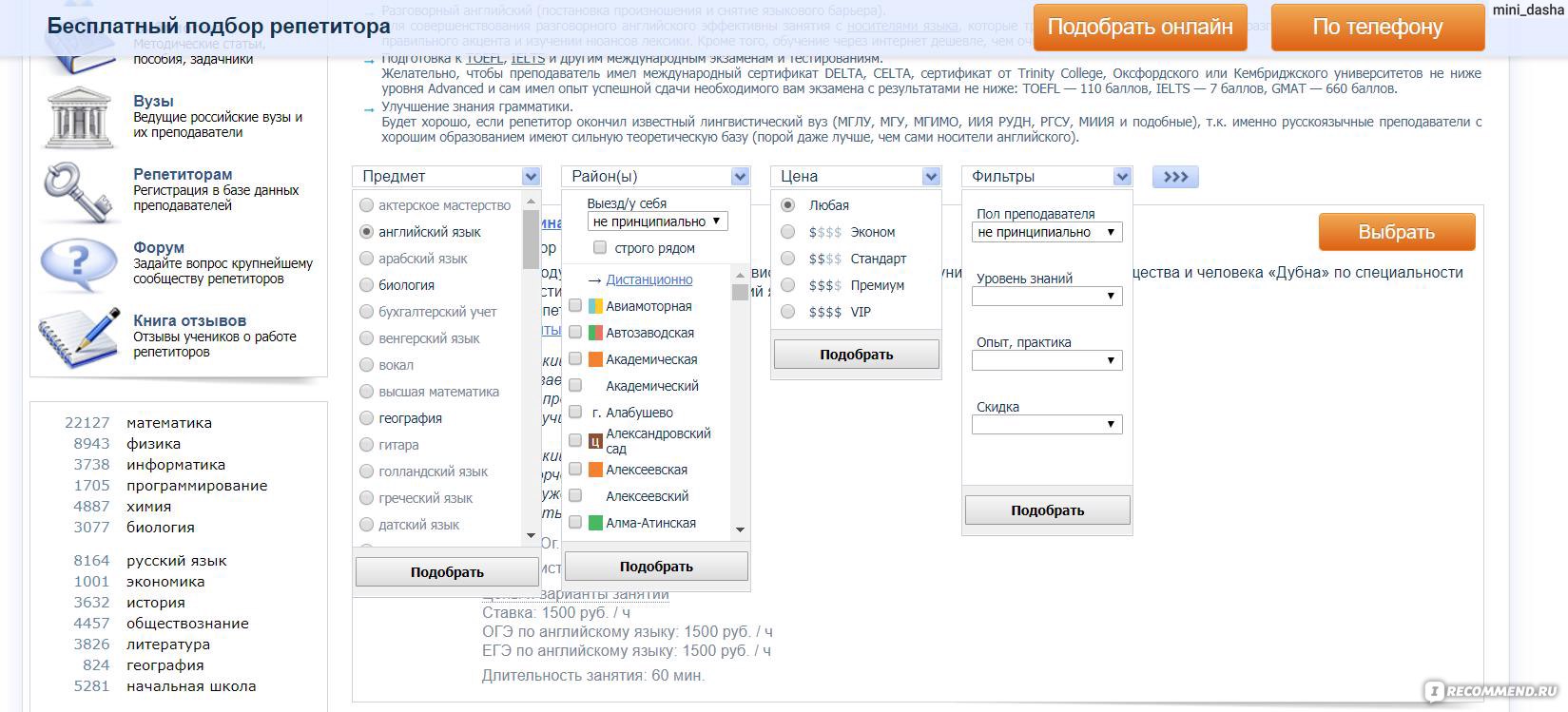1568x712 pixels.
Task: Open the Уровень знаний dropdown
Action: click(x=1047, y=297)
